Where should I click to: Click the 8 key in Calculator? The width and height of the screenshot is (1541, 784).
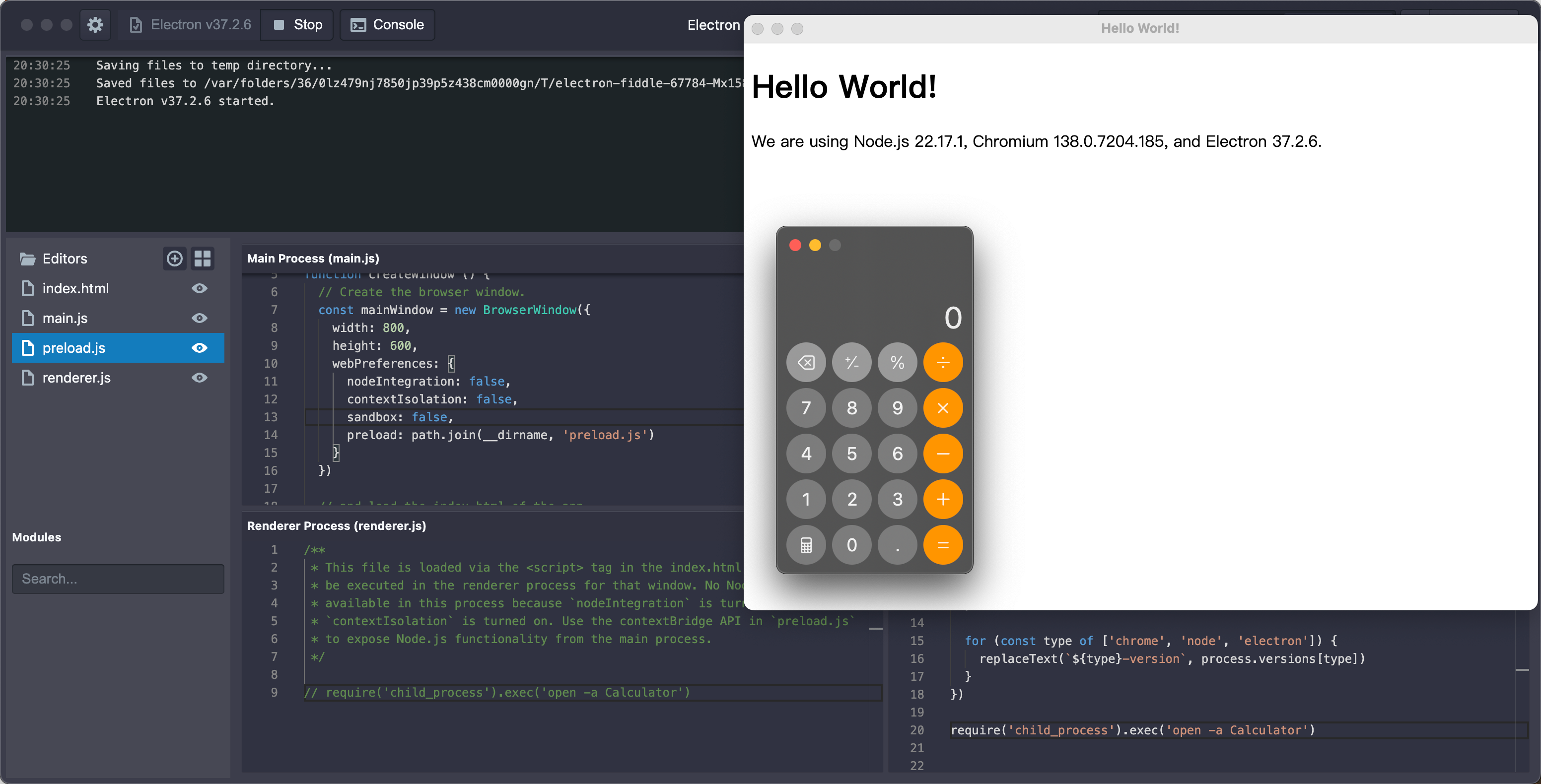click(852, 408)
